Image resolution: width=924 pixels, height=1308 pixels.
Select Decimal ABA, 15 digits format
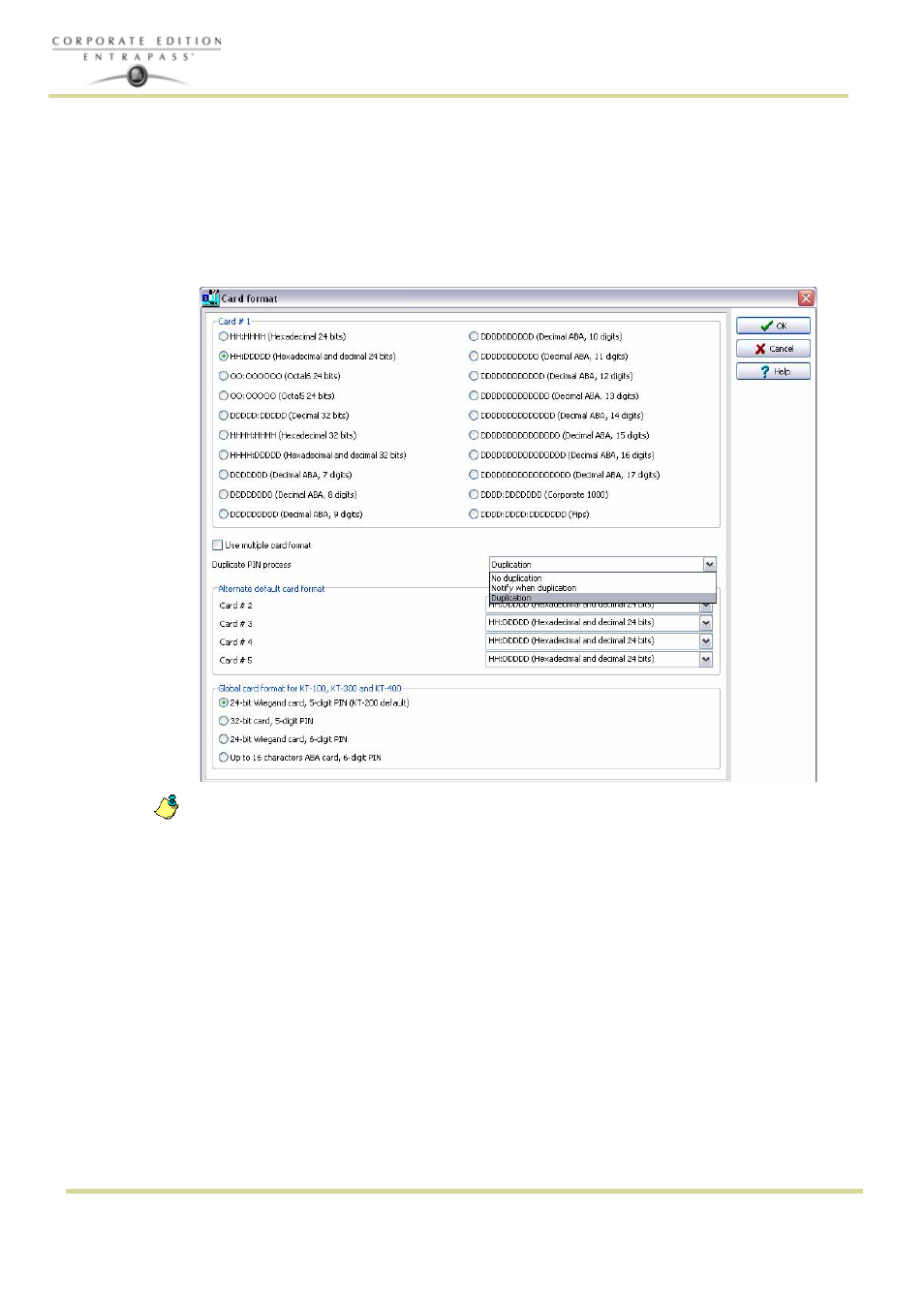(474, 436)
